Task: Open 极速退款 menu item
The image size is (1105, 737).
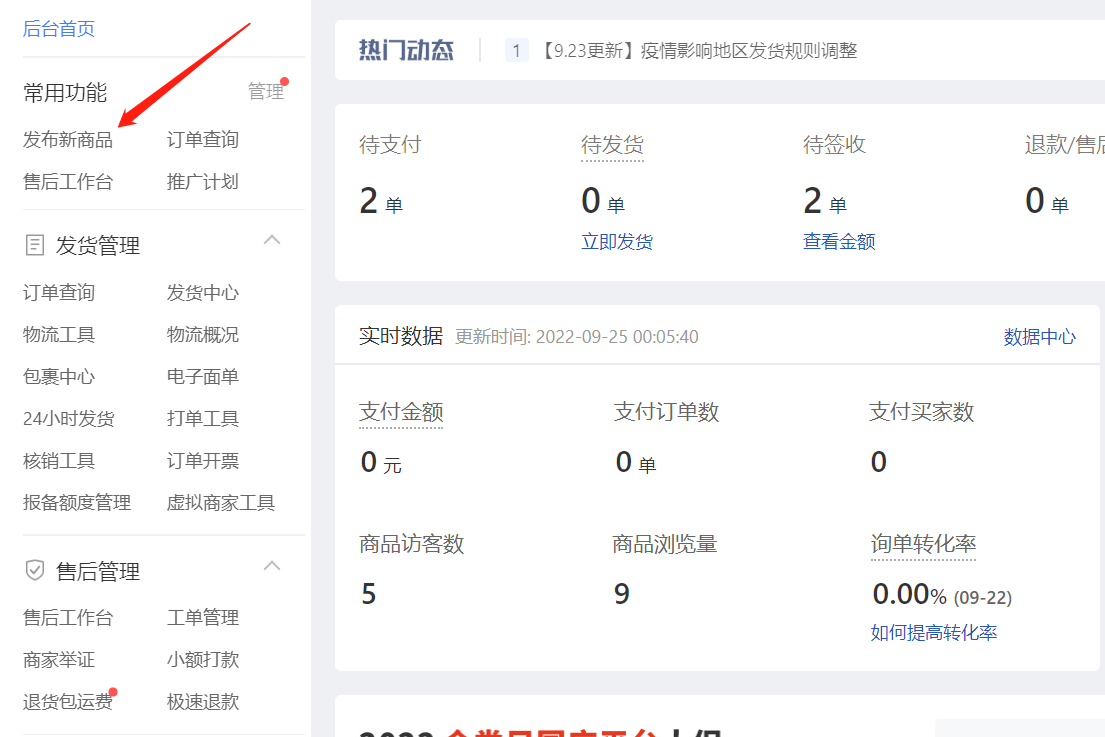Action: tap(203, 702)
